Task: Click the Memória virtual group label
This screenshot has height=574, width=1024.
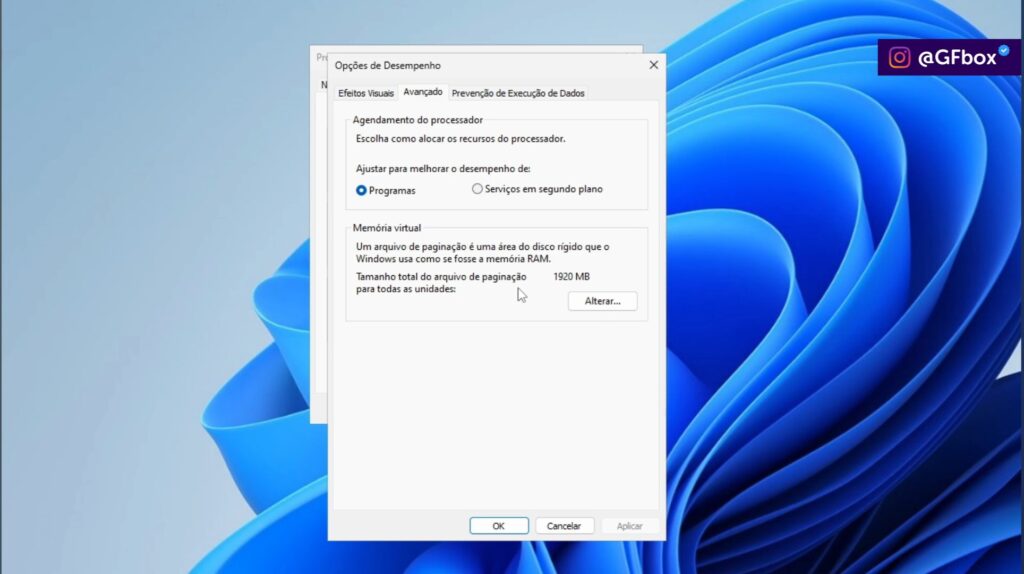Action: (387, 228)
